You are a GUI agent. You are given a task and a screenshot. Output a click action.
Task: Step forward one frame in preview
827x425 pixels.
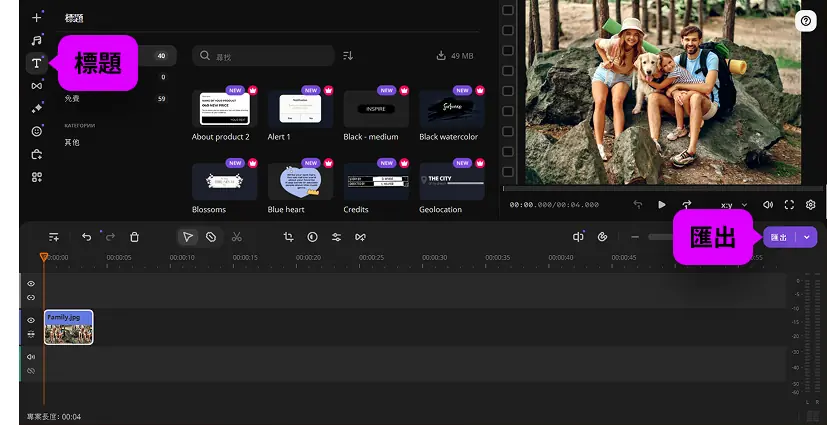687,205
